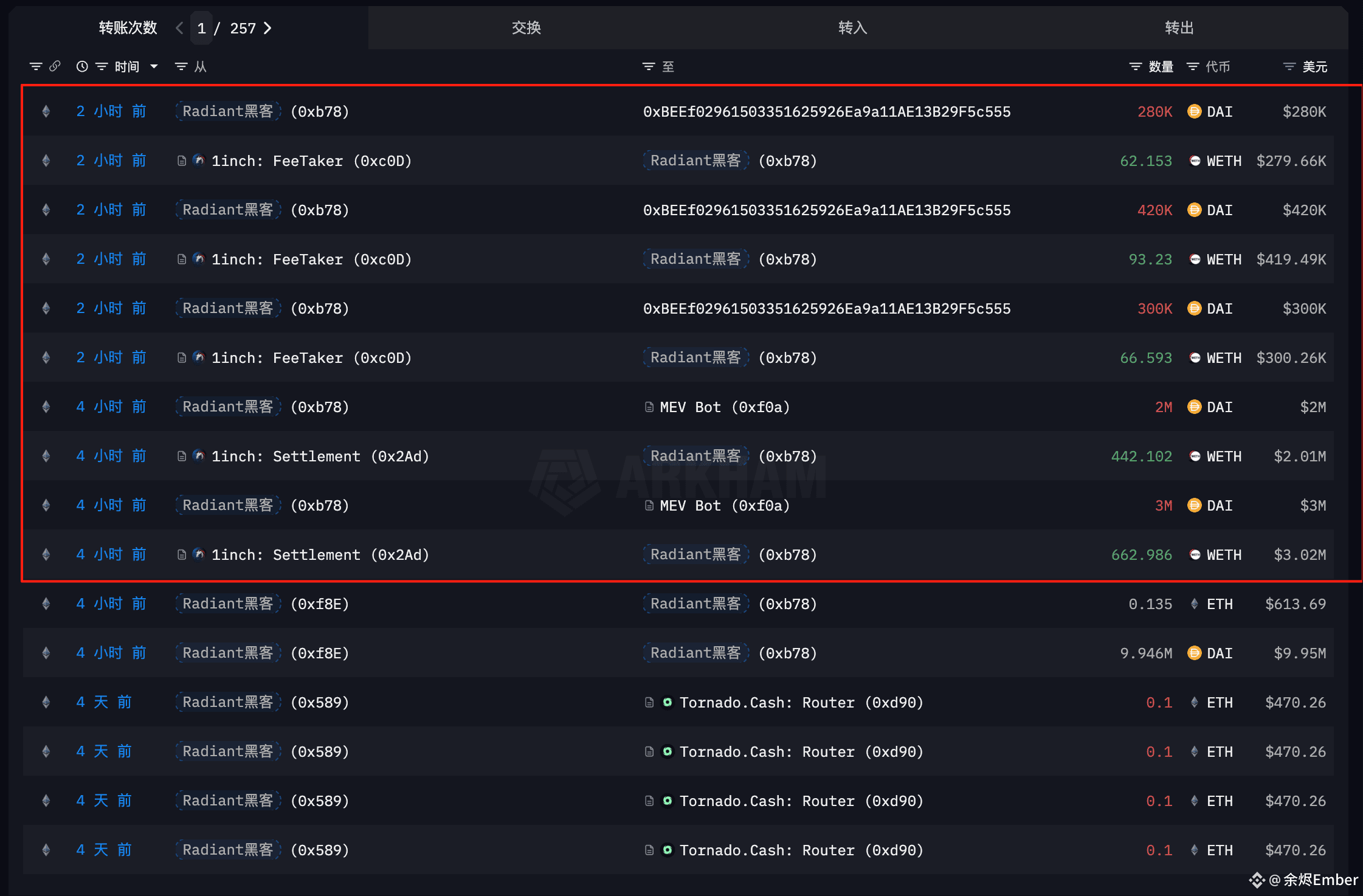This screenshot has height=896, width=1363.
Task: Switch to the 转出 tab
Action: [x=1179, y=27]
